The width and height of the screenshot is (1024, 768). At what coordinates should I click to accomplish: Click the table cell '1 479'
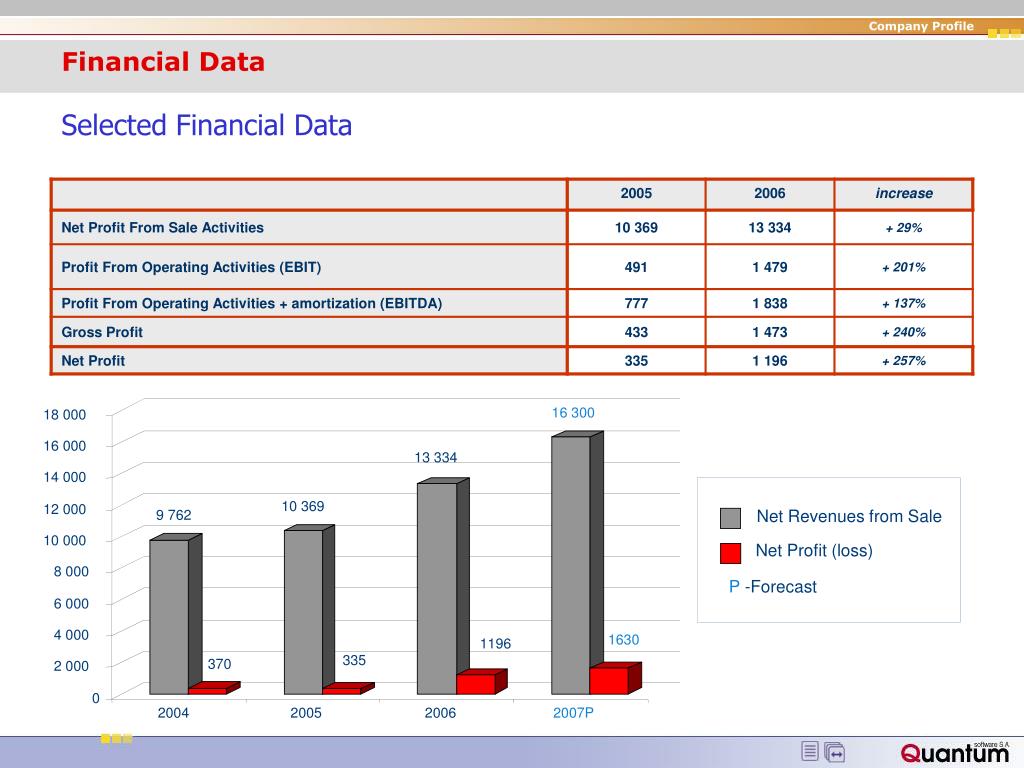[x=769, y=267]
